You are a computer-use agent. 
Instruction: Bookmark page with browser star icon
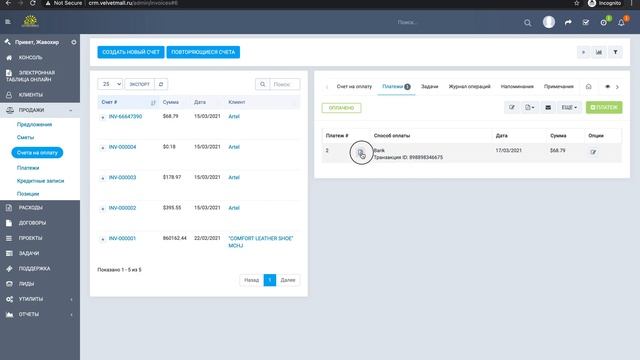click(x=576, y=3)
